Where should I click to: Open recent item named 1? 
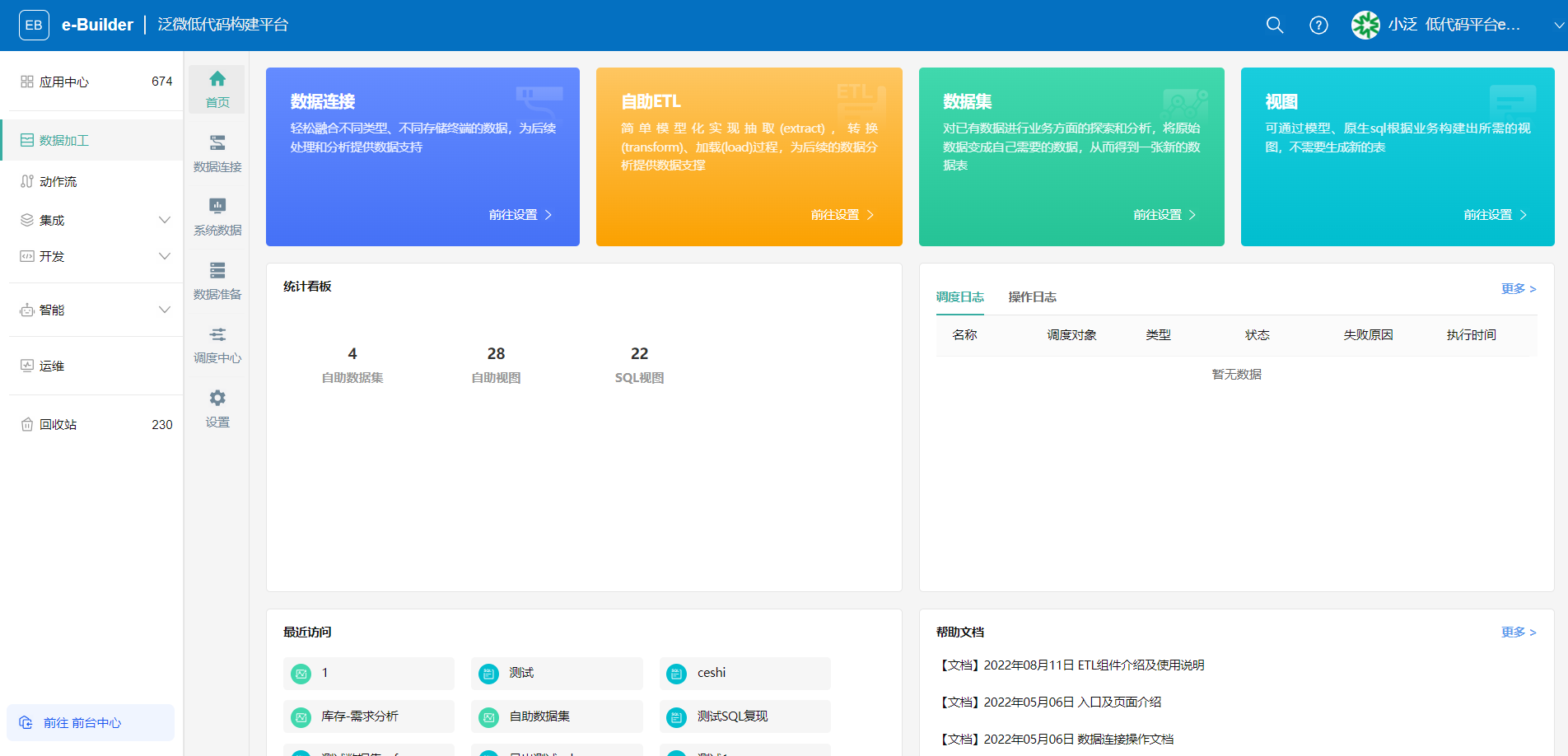tap(369, 673)
